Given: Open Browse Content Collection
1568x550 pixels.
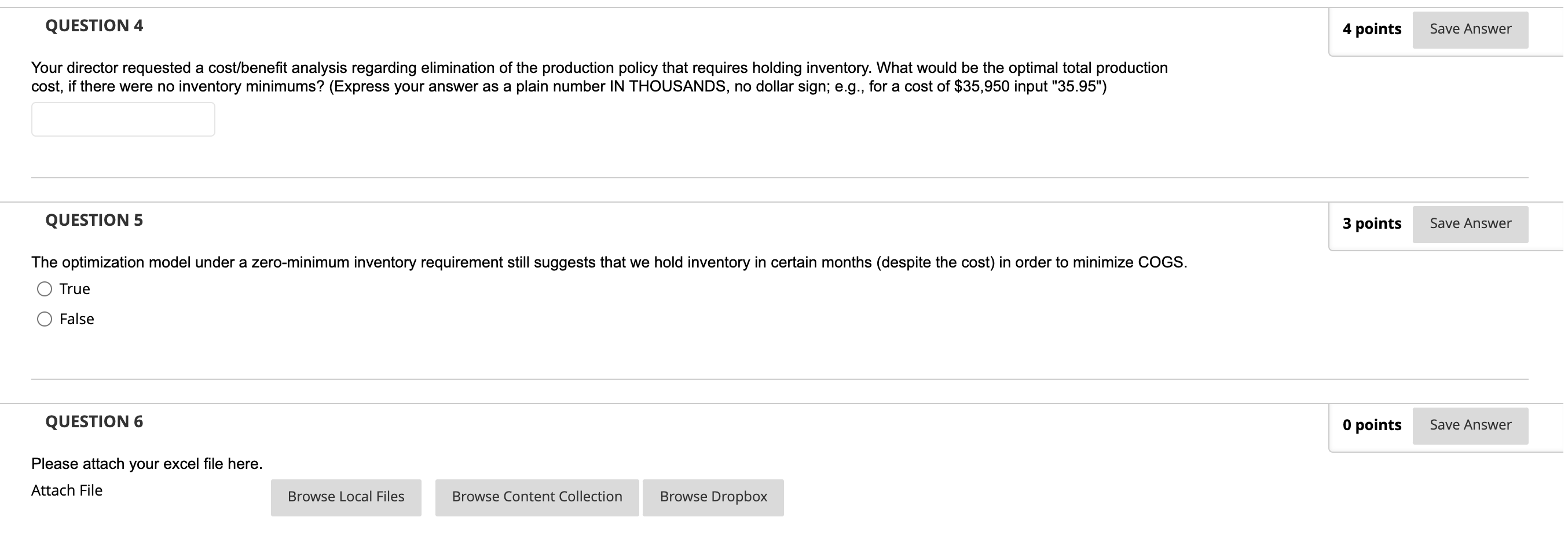Looking at the screenshot, I should tap(537, 497).
